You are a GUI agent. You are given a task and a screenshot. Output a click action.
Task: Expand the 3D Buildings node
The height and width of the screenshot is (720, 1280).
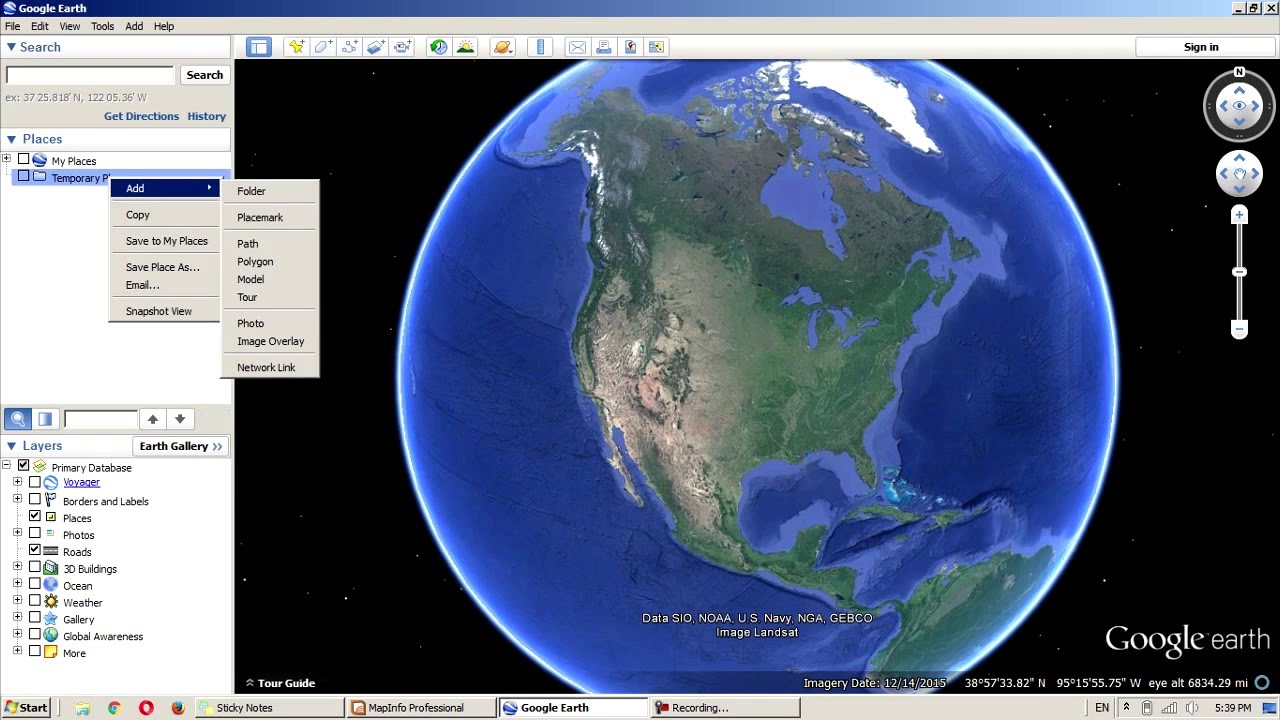tap(17, 567)
